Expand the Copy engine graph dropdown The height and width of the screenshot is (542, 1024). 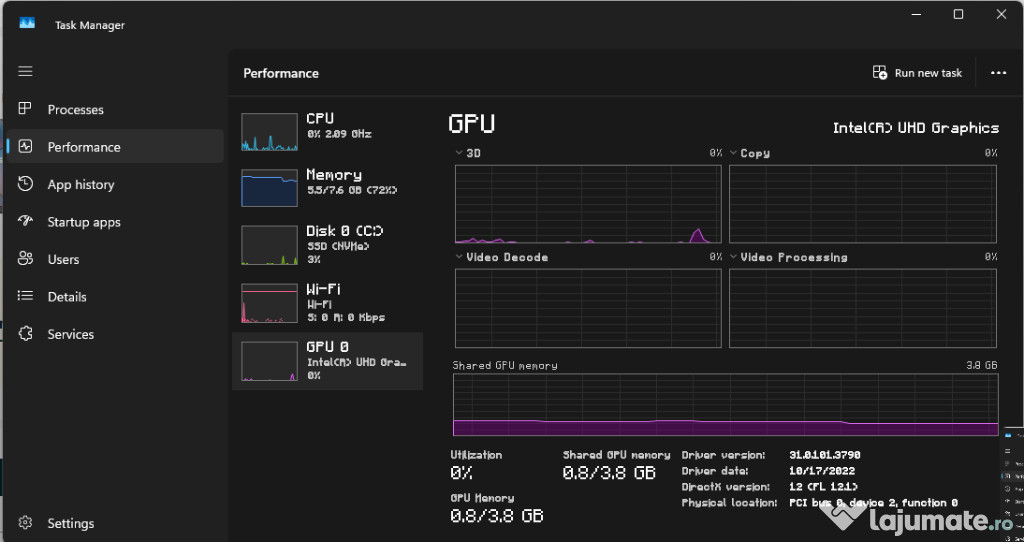pos(734,153)
